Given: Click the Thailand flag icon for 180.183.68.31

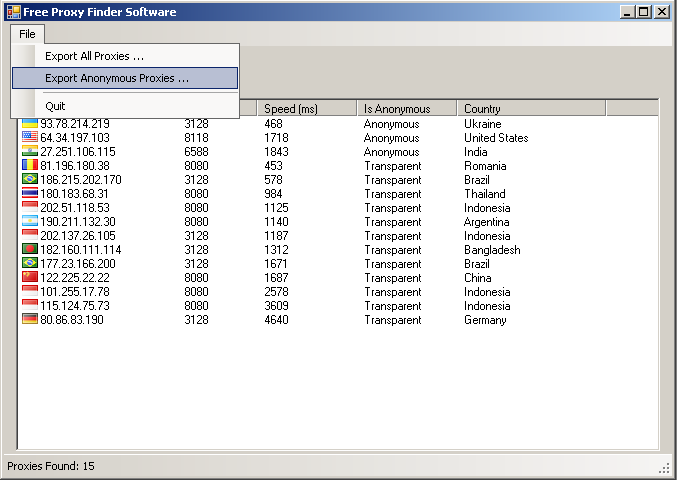Looking at the screenshot, I should pyautogui.click(x=30, y=194).
